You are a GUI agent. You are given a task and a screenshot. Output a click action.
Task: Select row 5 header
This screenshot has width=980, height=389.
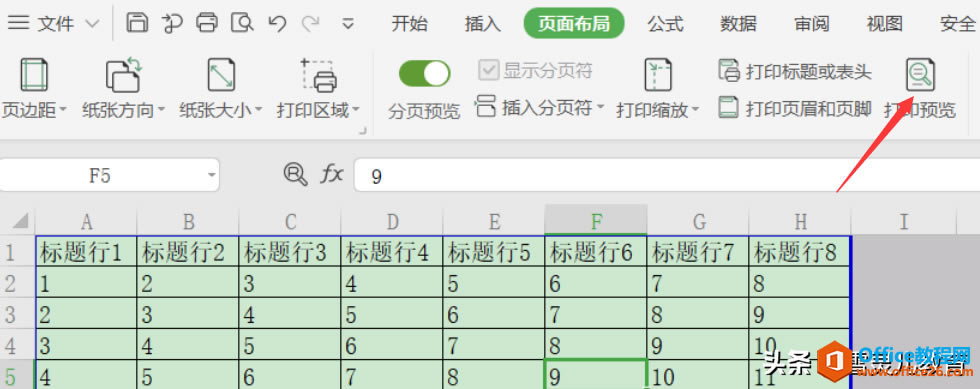click(x=18, y=375)
